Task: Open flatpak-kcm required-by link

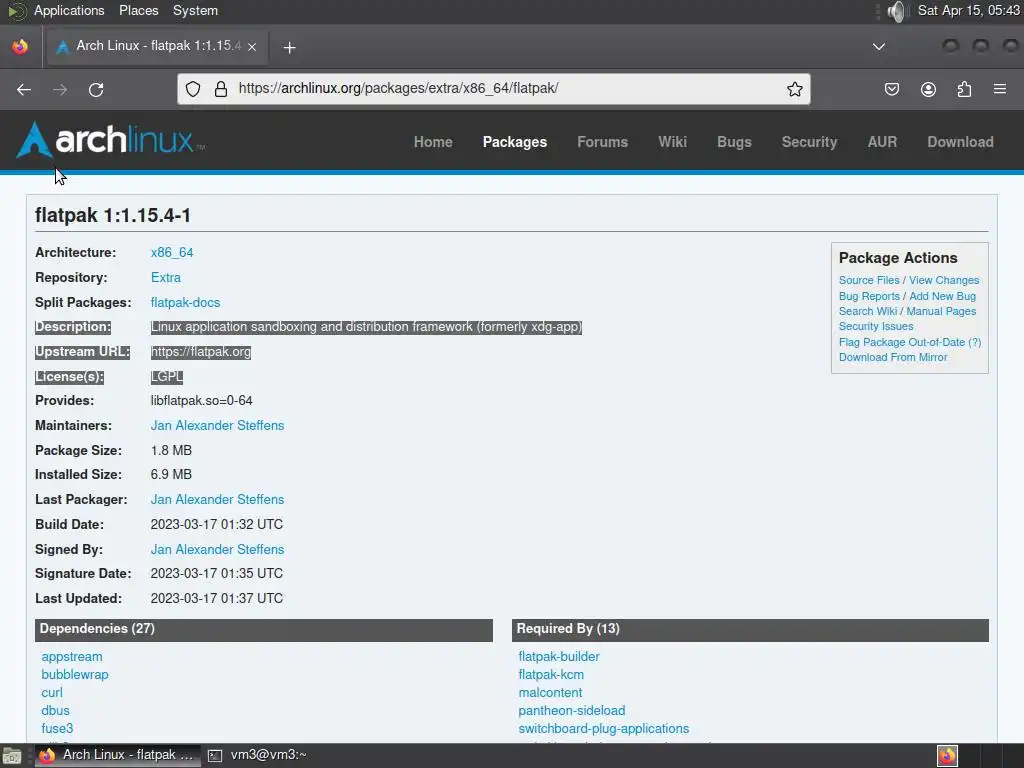Action: [551, 674]
